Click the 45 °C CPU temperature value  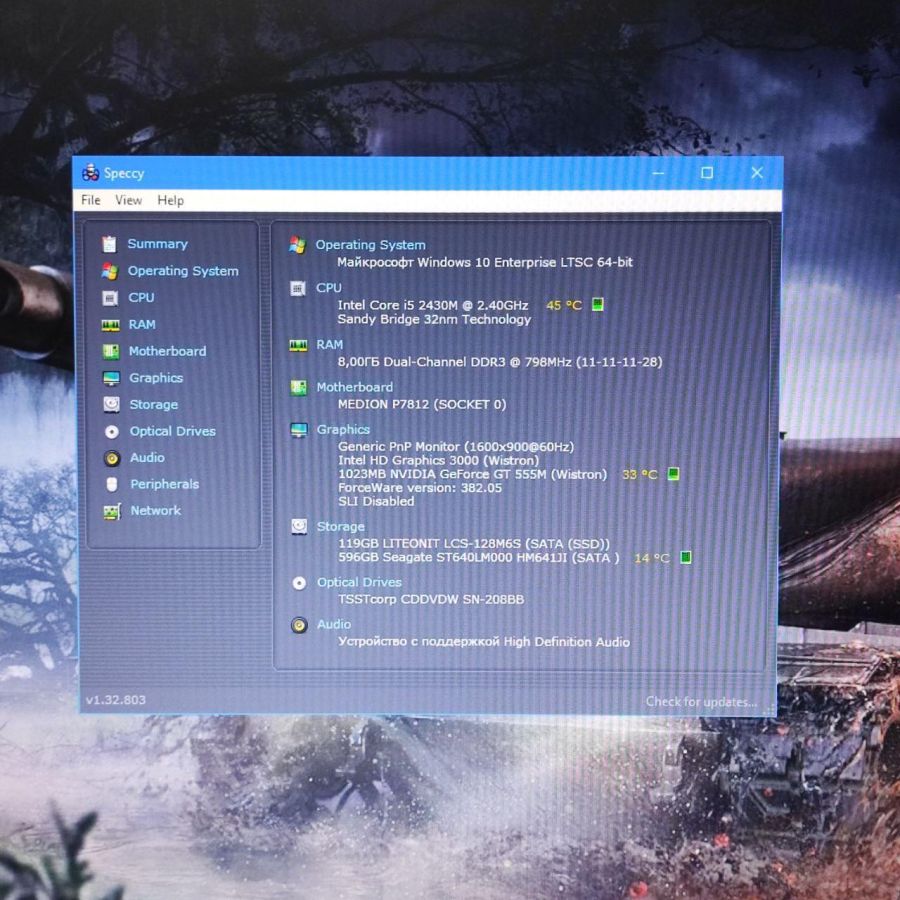564,305
